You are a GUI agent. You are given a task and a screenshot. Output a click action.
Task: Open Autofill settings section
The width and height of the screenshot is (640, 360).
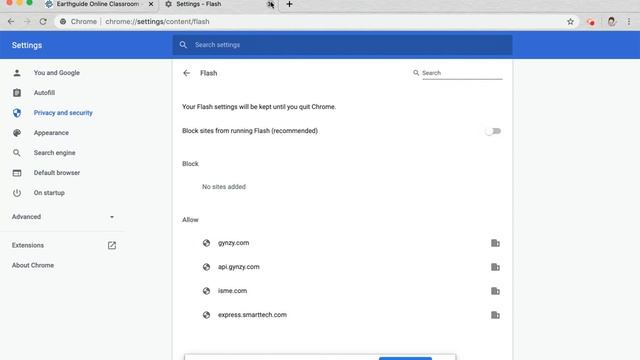(44, 93)
